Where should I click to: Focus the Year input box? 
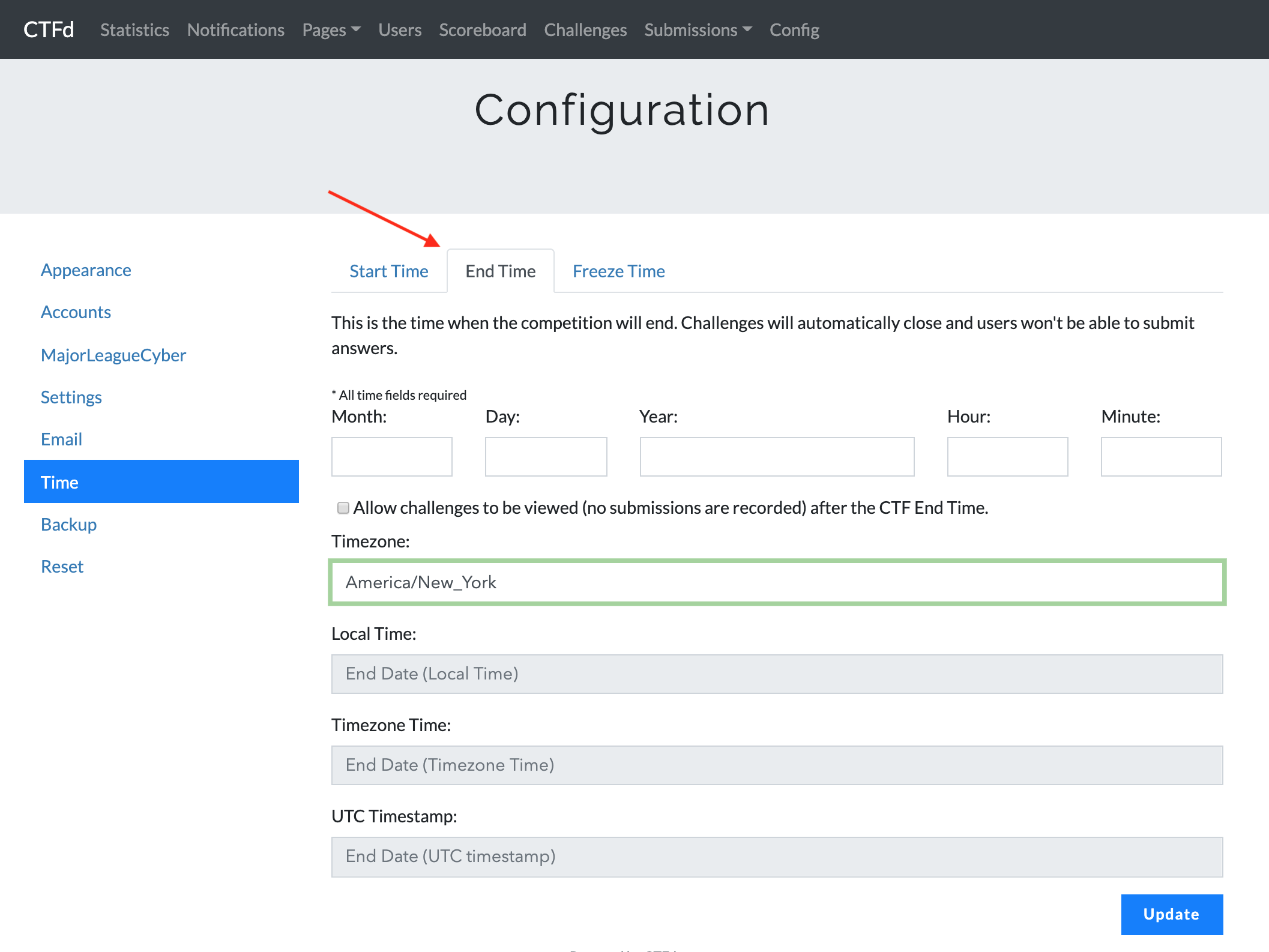[x=776, y=457]
